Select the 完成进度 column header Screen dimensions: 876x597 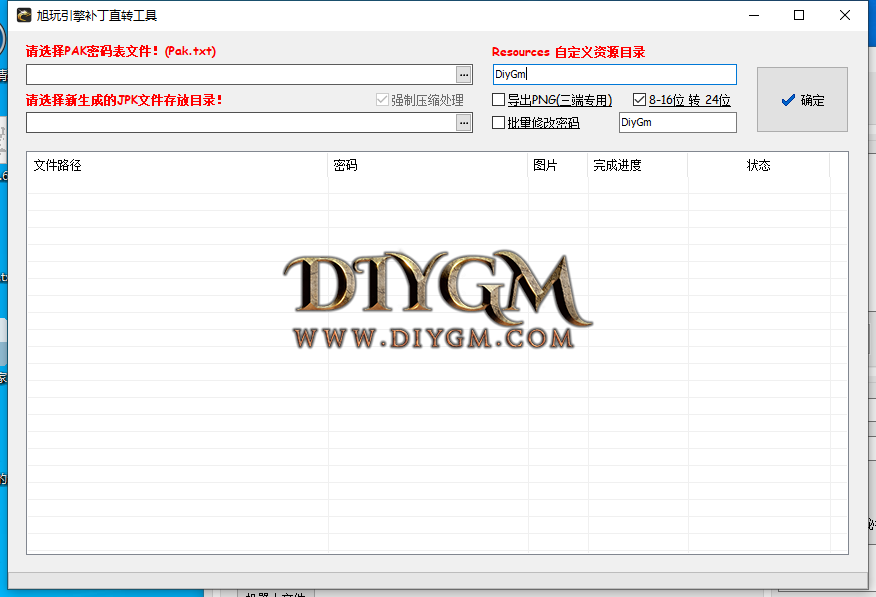pyautogui.click(x=638, y=165)
